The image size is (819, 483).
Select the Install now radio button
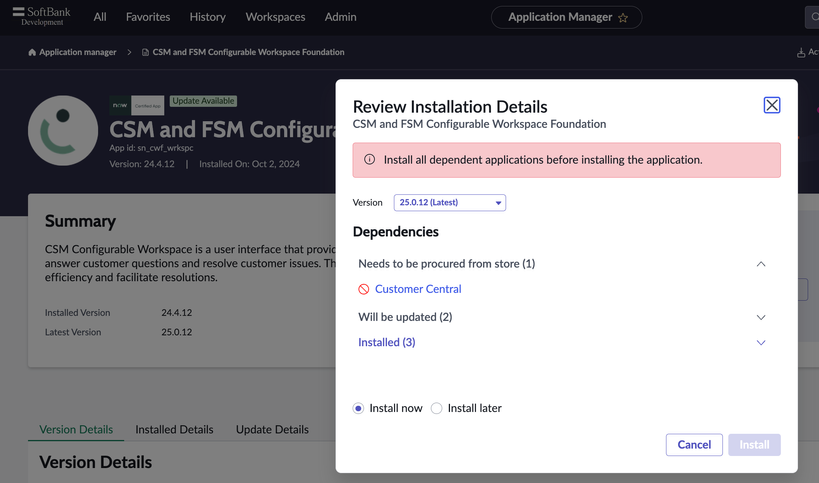(358, 408)
